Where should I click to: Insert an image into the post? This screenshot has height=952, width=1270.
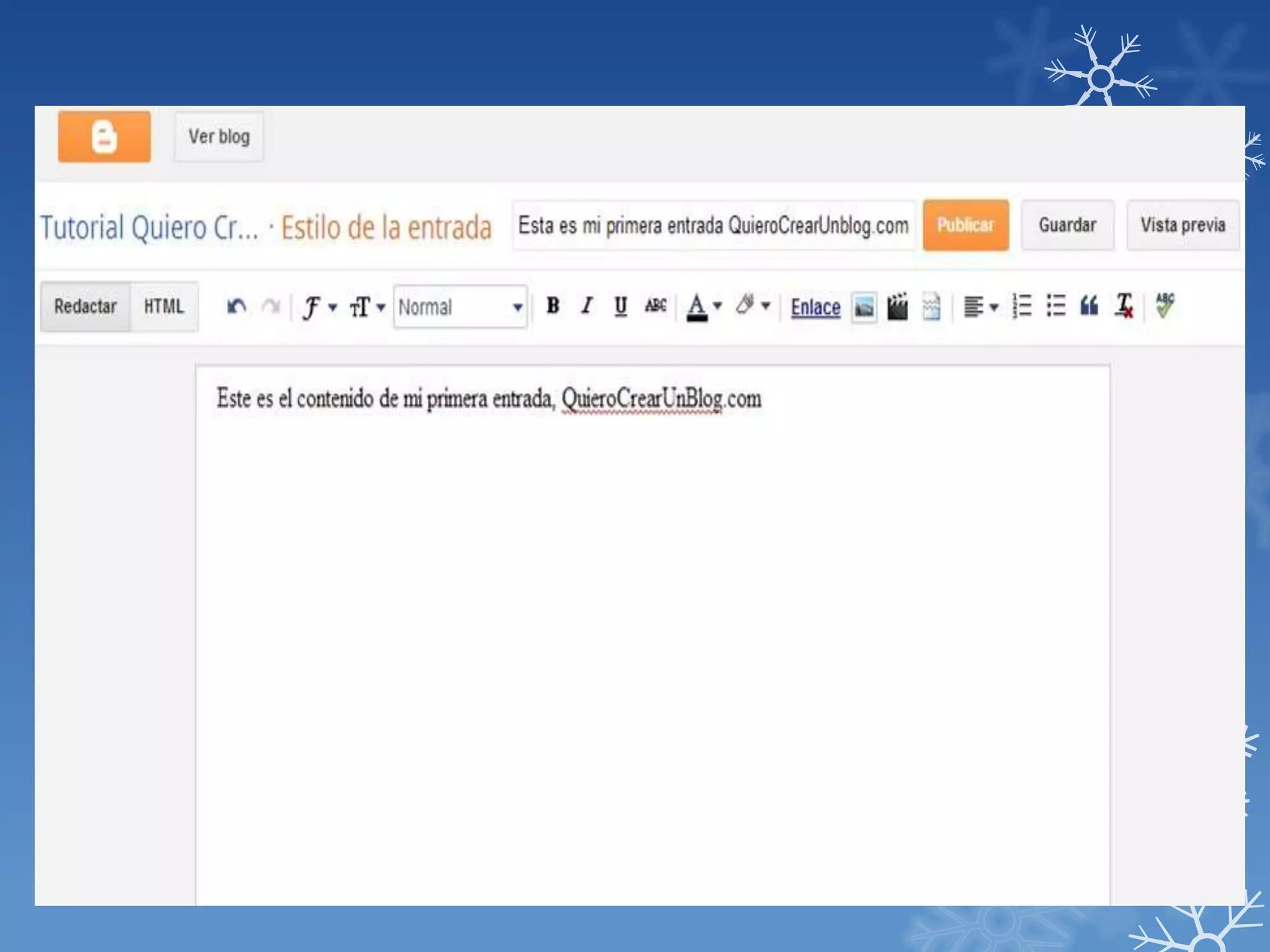[x=864, y=307]
